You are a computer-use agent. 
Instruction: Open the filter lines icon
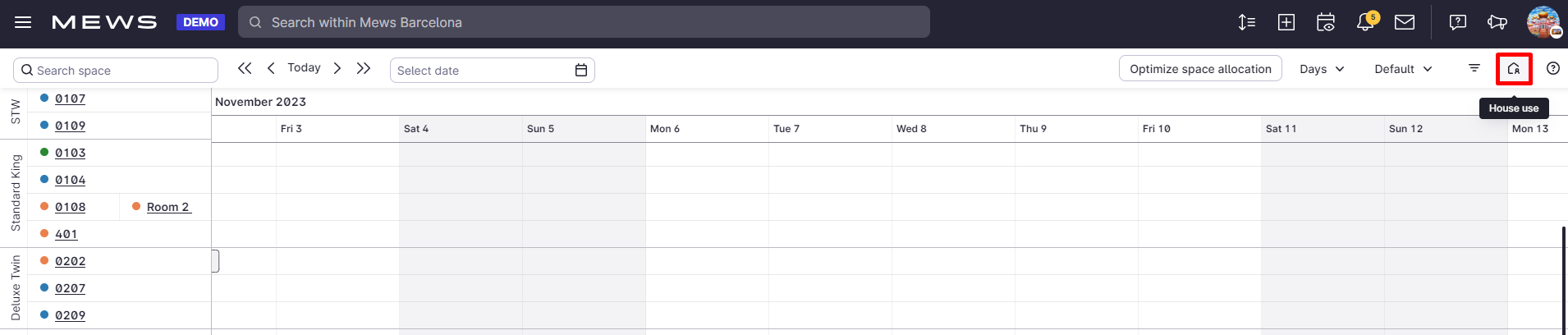coord(1474,68)
